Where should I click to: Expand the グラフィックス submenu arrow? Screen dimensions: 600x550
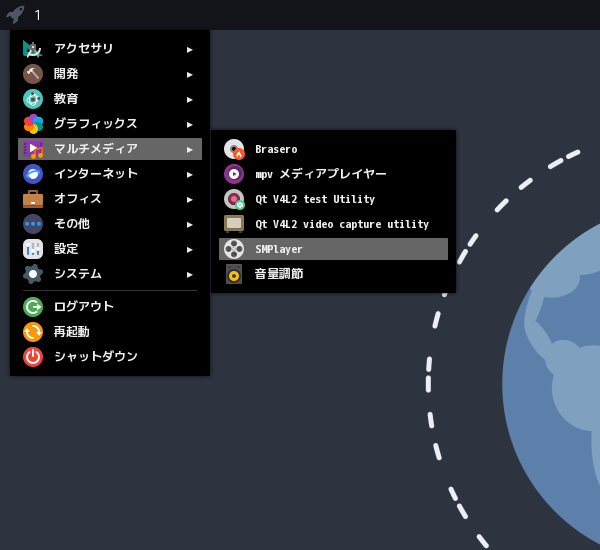point(189,125)
